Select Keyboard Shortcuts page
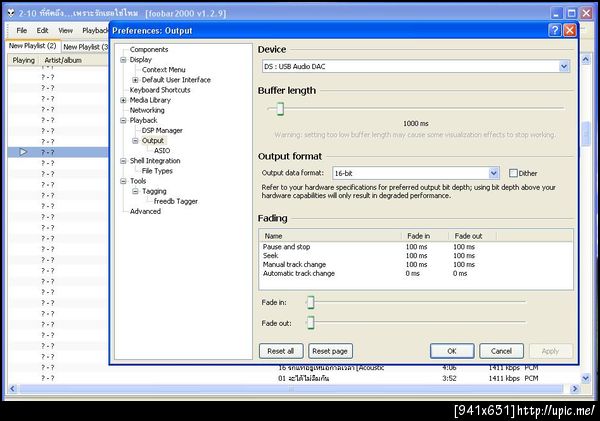Screen dimensions: 600x421 click(160, 90)
